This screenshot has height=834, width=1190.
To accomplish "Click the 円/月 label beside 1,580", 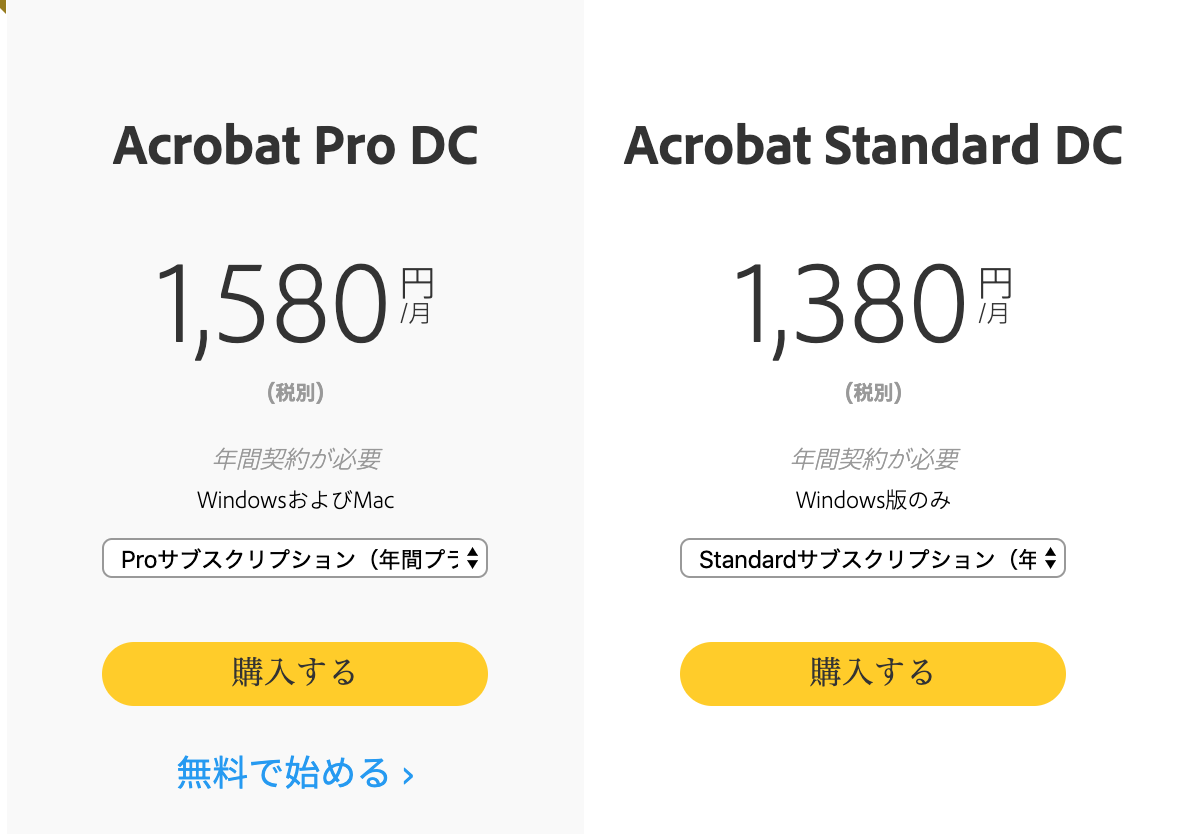I will point(417,296).
